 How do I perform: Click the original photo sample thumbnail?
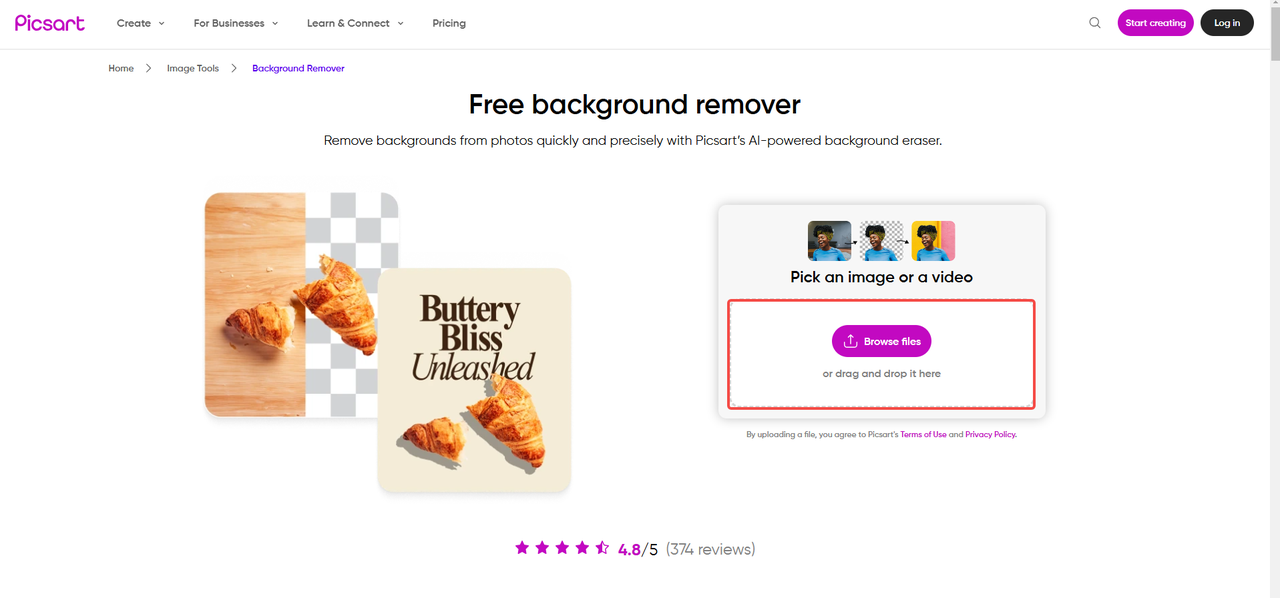click(x=829, y=241)
